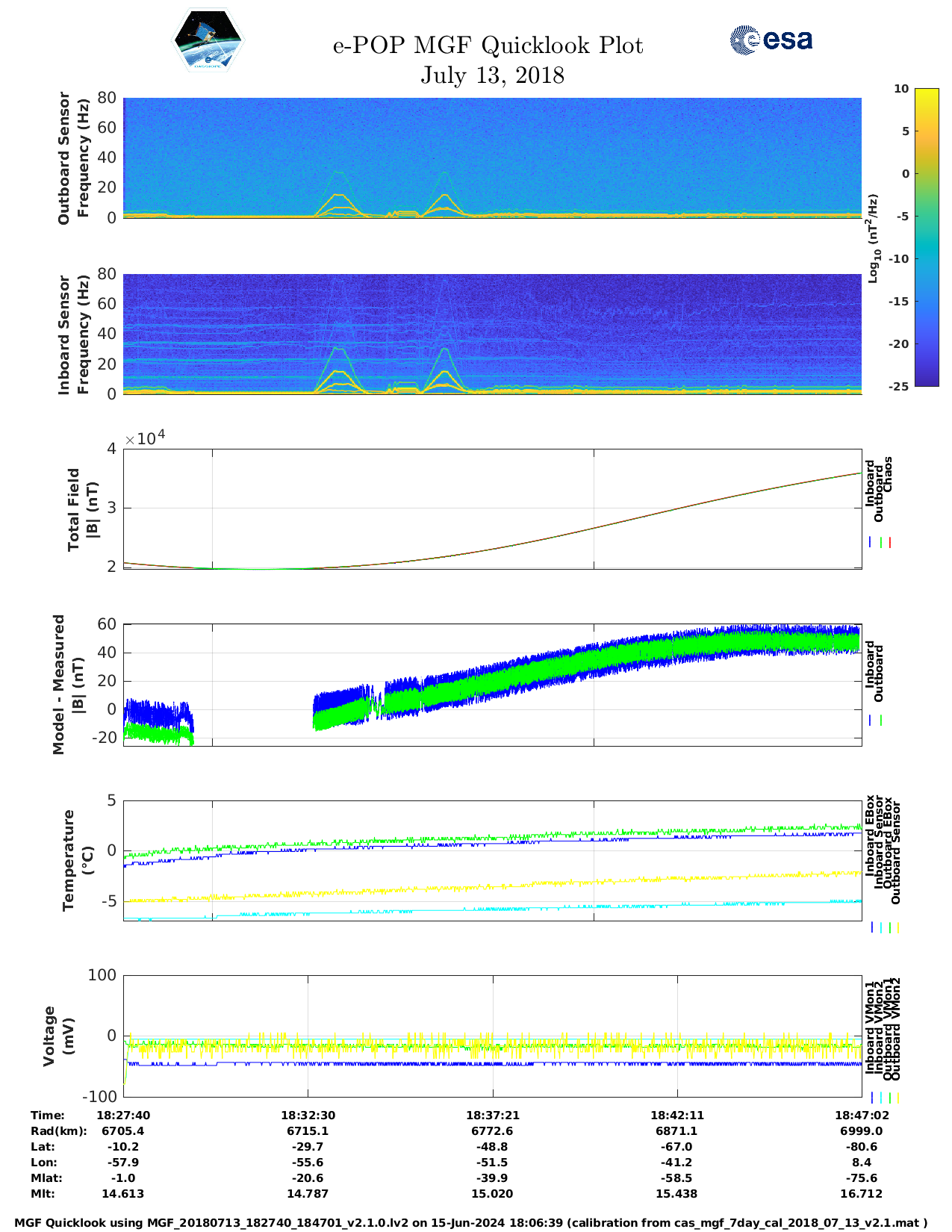
Task: Click the blue Inboard marker in Total Field legend
Action: 871,543
